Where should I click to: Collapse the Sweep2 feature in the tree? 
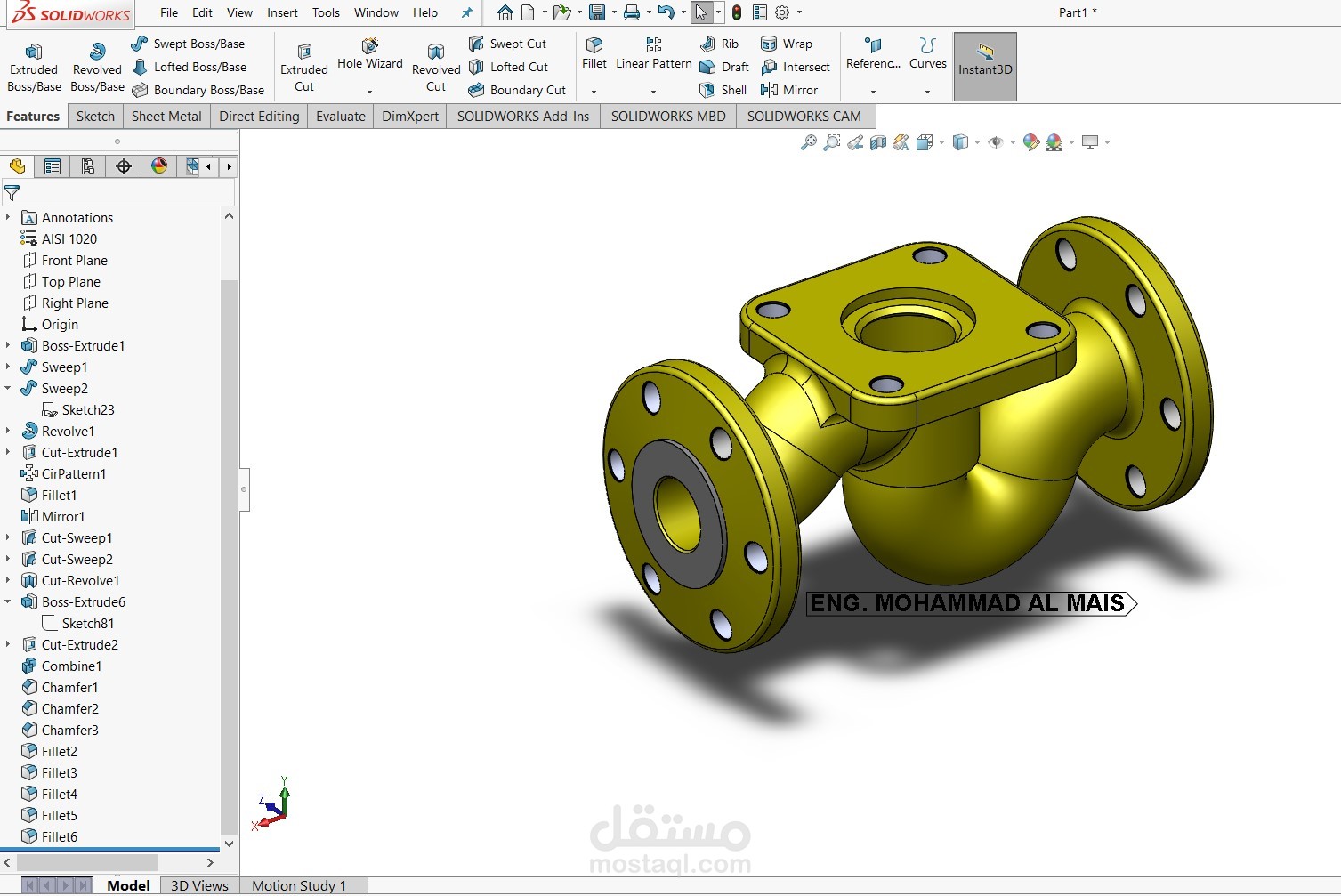8,388
